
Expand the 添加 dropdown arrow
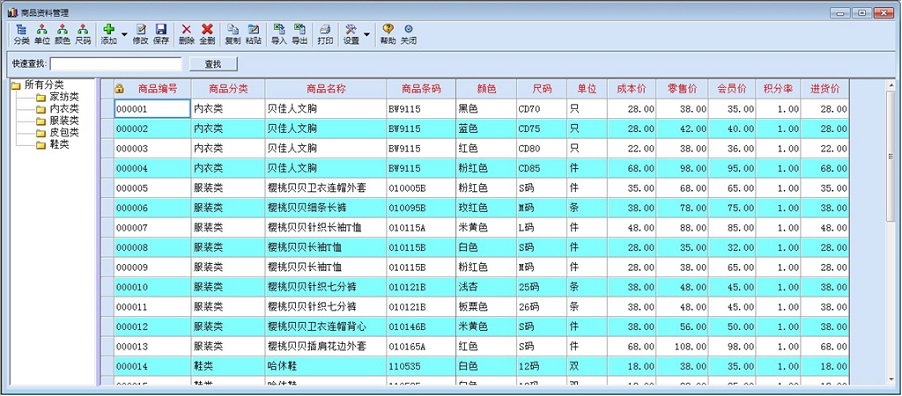click(x=124, y=35)
